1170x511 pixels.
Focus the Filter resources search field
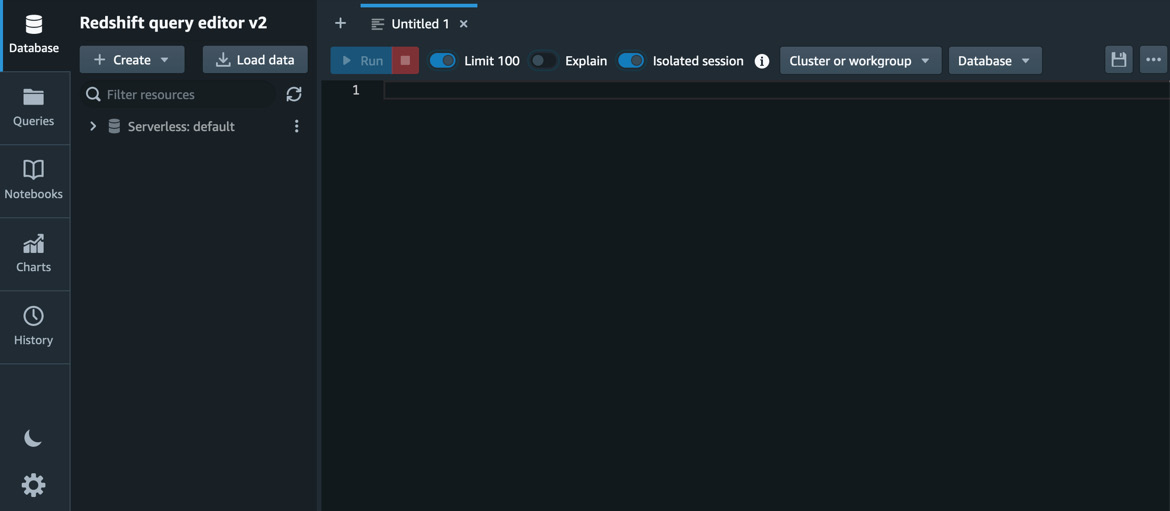tap(179, 94)
